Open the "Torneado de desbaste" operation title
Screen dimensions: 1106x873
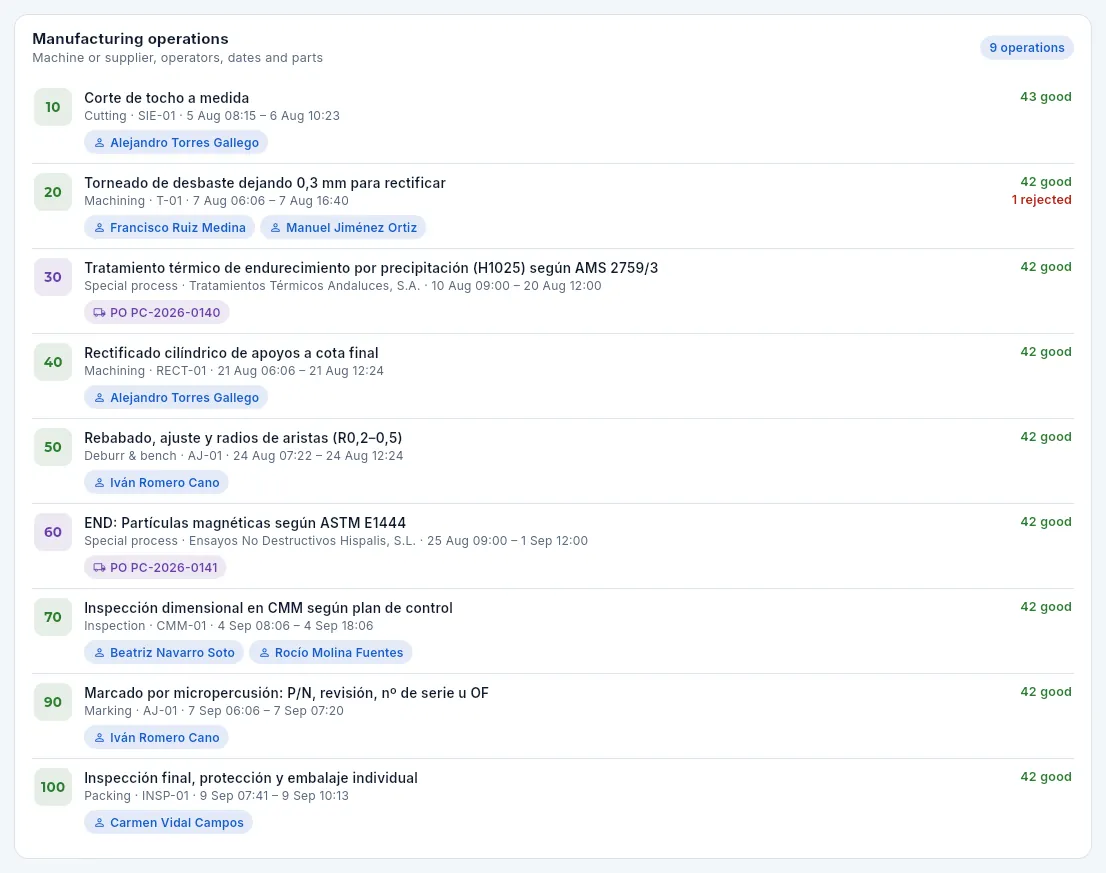[x=265, y=183]
